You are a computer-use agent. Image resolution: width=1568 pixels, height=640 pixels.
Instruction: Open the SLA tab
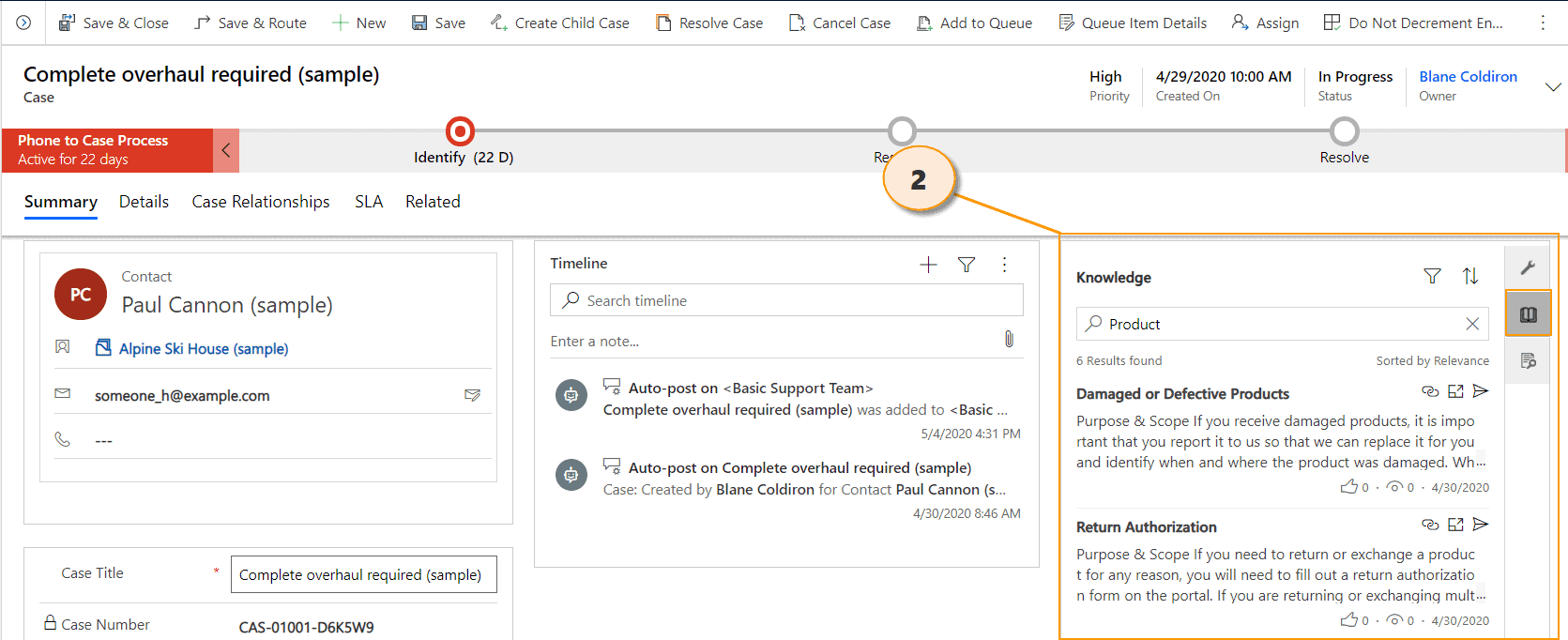click(x=369, y=202)
